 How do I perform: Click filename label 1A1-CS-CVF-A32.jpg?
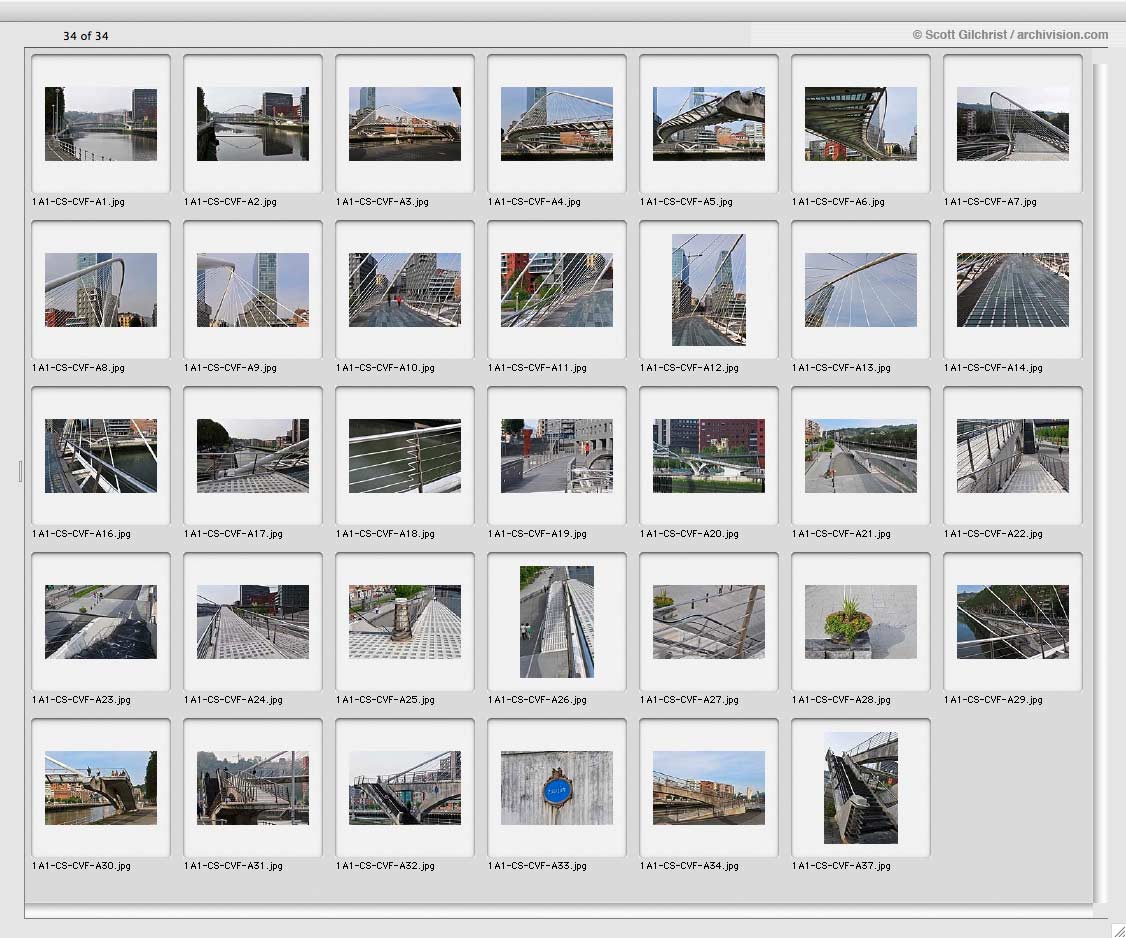click(x=386, y=865)
